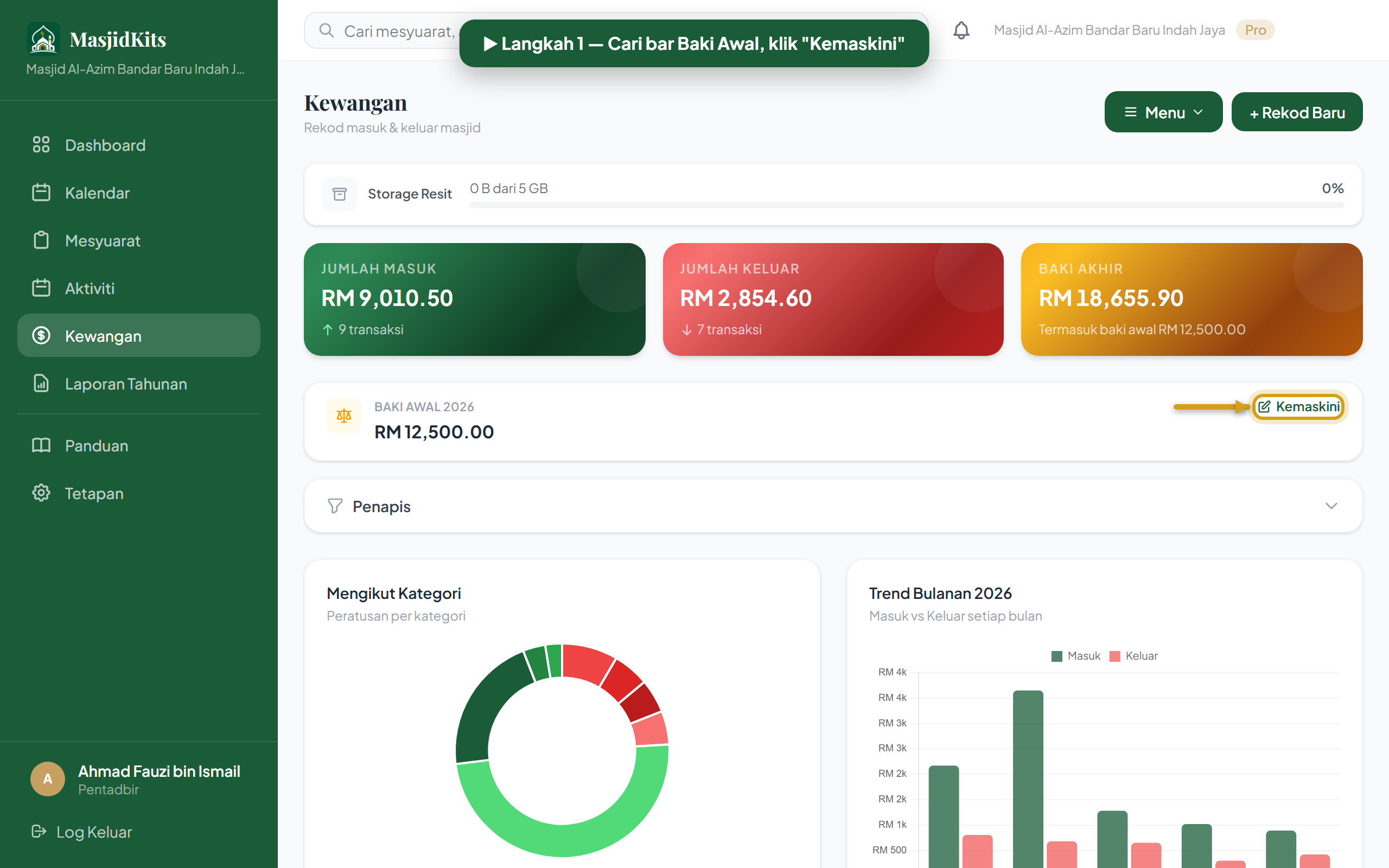The image size is (1389, 868).
Task: Click Baki Awal amount RM 12,500.00
Action: pos(434,432)
